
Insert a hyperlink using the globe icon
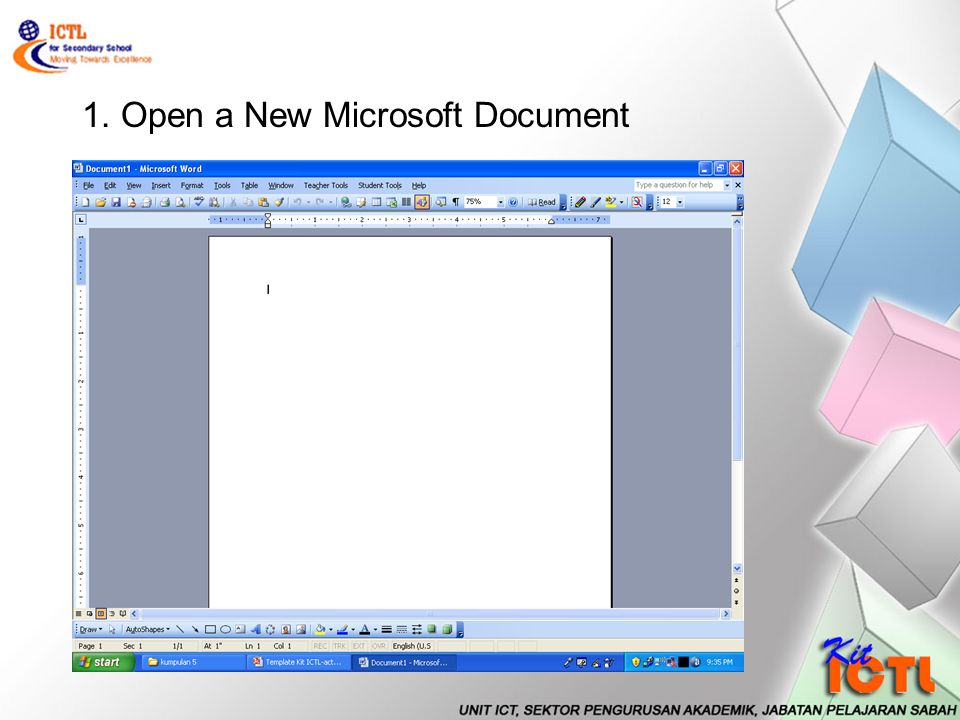point(346,202)
